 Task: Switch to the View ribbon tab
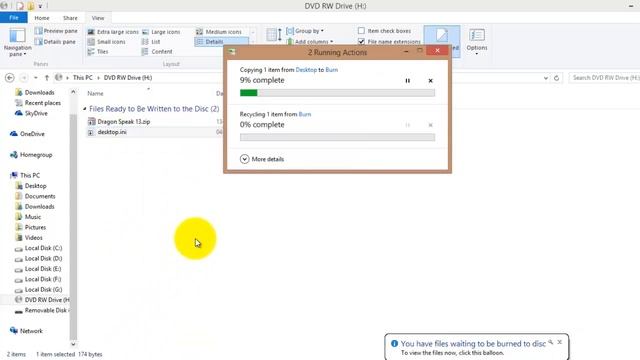pos(98,18)
